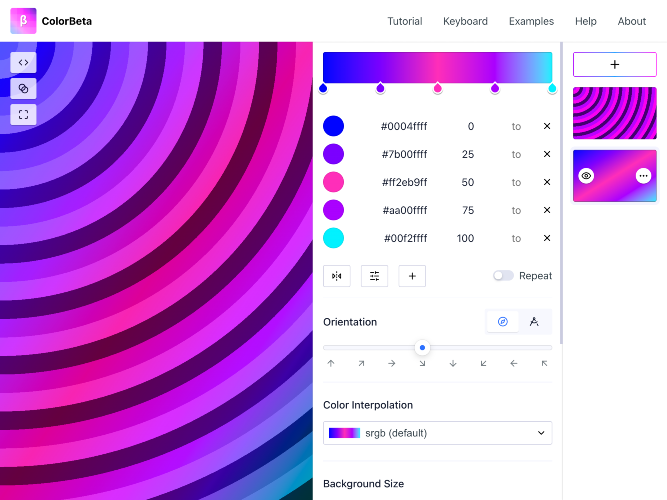Open the Examples nav item
667x500 pixels.
point(531,21)
